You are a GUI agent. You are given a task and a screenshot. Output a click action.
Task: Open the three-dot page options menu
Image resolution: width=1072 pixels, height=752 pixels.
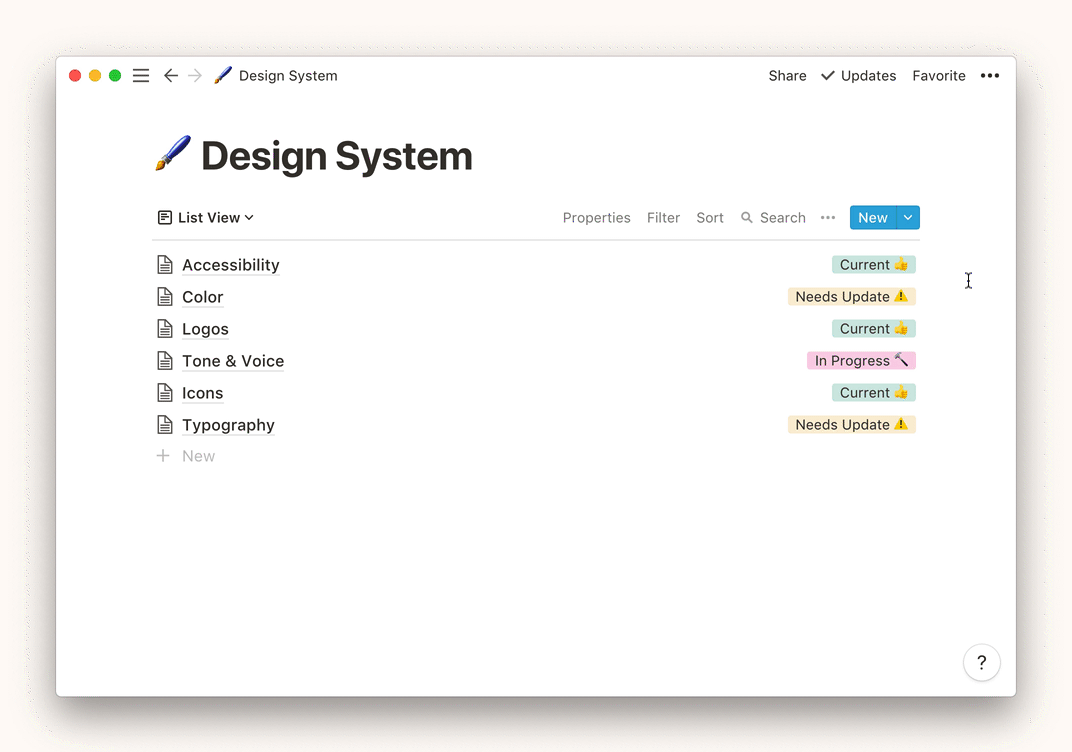[x=989, y=76]
